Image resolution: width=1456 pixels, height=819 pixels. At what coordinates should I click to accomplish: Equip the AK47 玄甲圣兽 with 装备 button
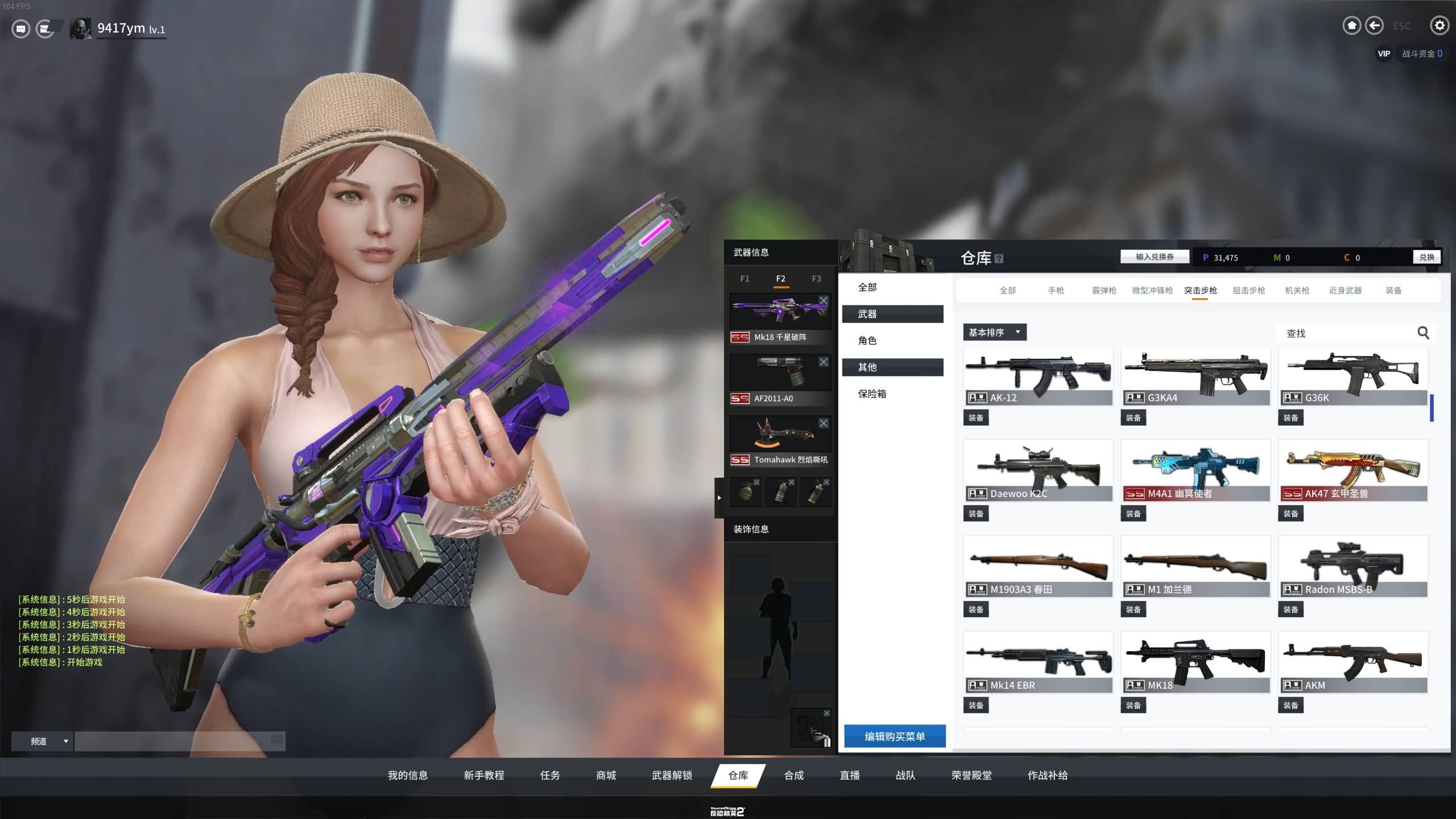tap(1291, 514)
